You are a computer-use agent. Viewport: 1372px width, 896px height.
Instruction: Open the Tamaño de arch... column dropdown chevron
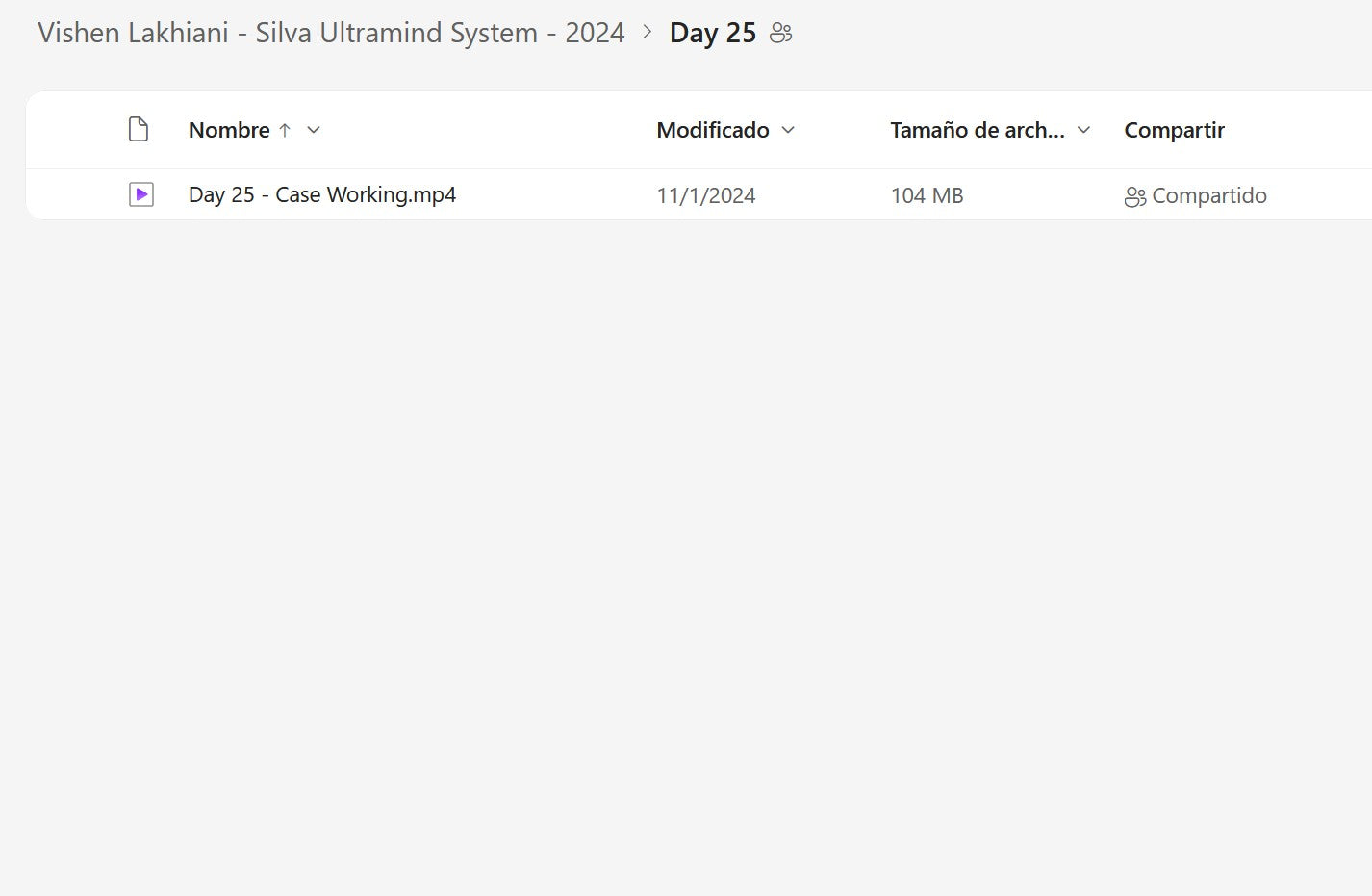point(1083,130)
